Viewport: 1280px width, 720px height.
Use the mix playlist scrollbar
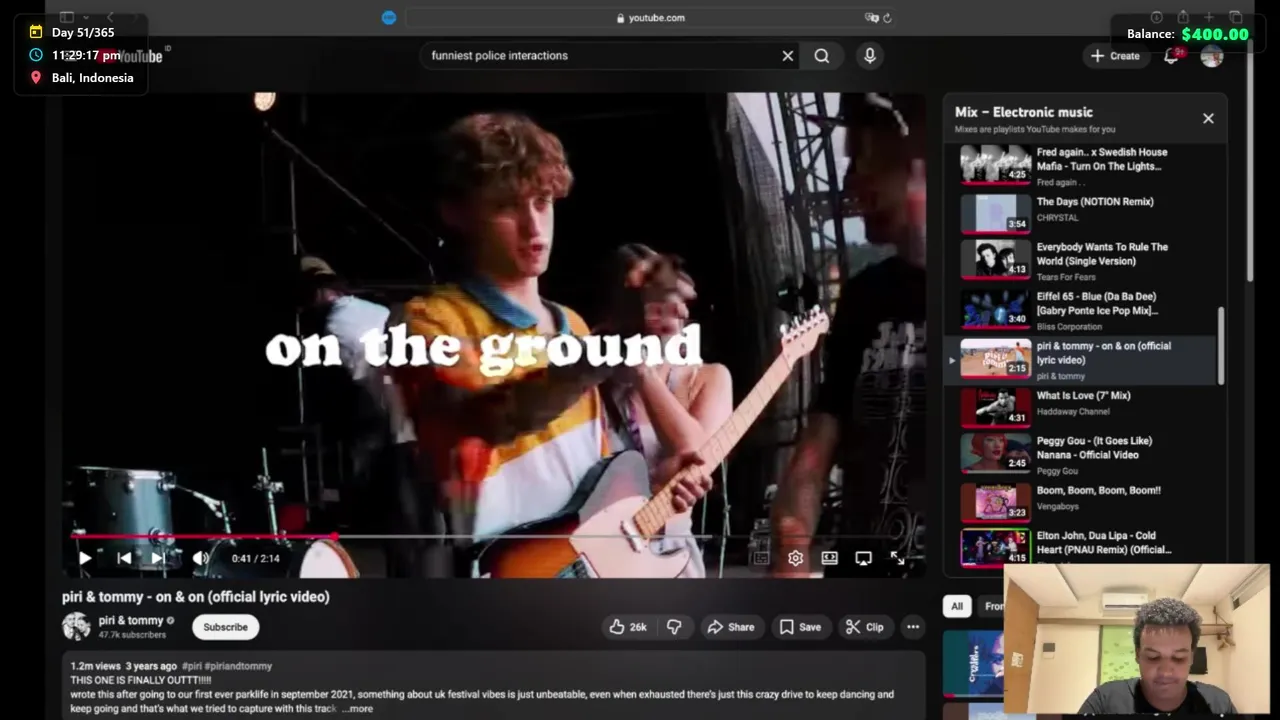tap(1220, 345)
